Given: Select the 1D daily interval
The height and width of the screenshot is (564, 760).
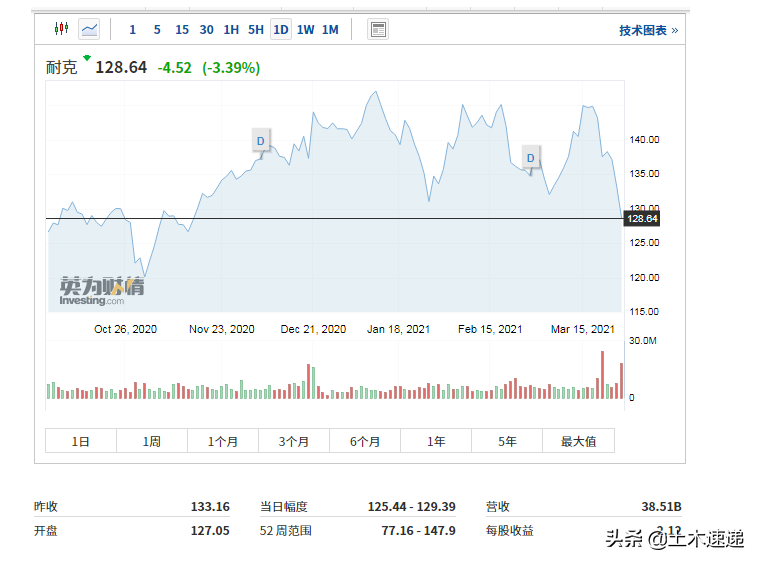Looking at the screenshot, I should (x=281, y=30).
